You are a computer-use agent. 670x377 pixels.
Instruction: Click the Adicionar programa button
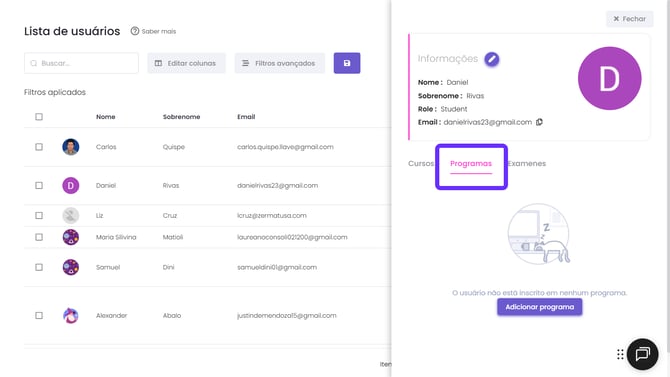pyautogui.click(x=539, y=307)
